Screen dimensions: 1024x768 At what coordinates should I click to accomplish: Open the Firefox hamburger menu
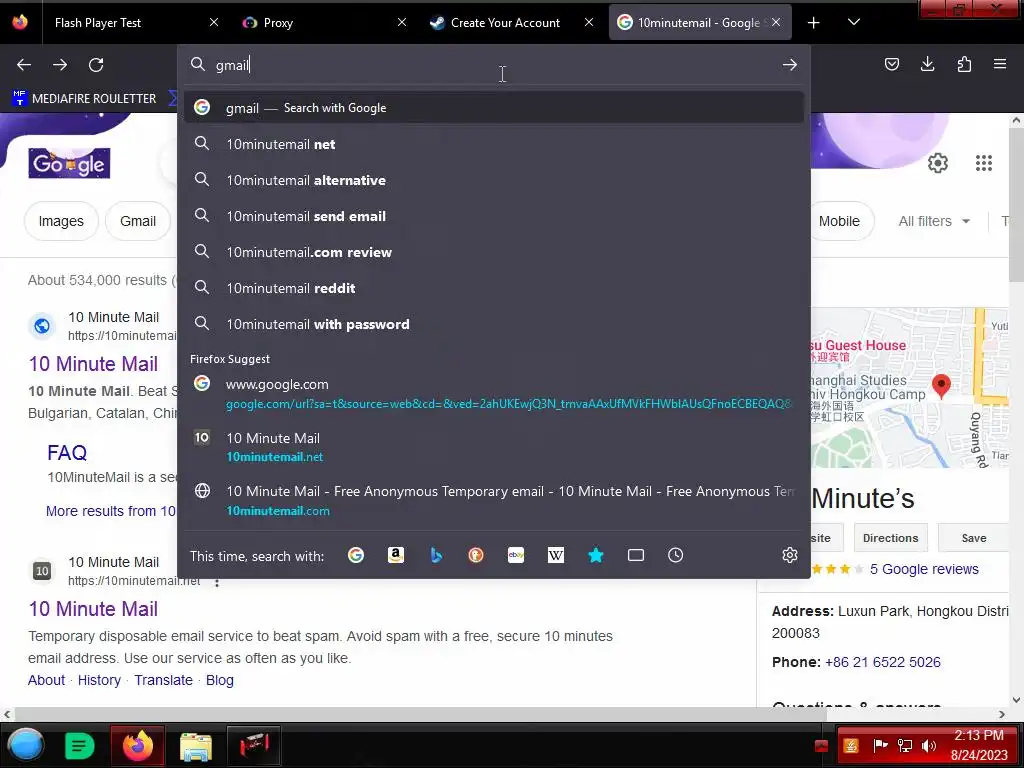tap(1000, 64)
